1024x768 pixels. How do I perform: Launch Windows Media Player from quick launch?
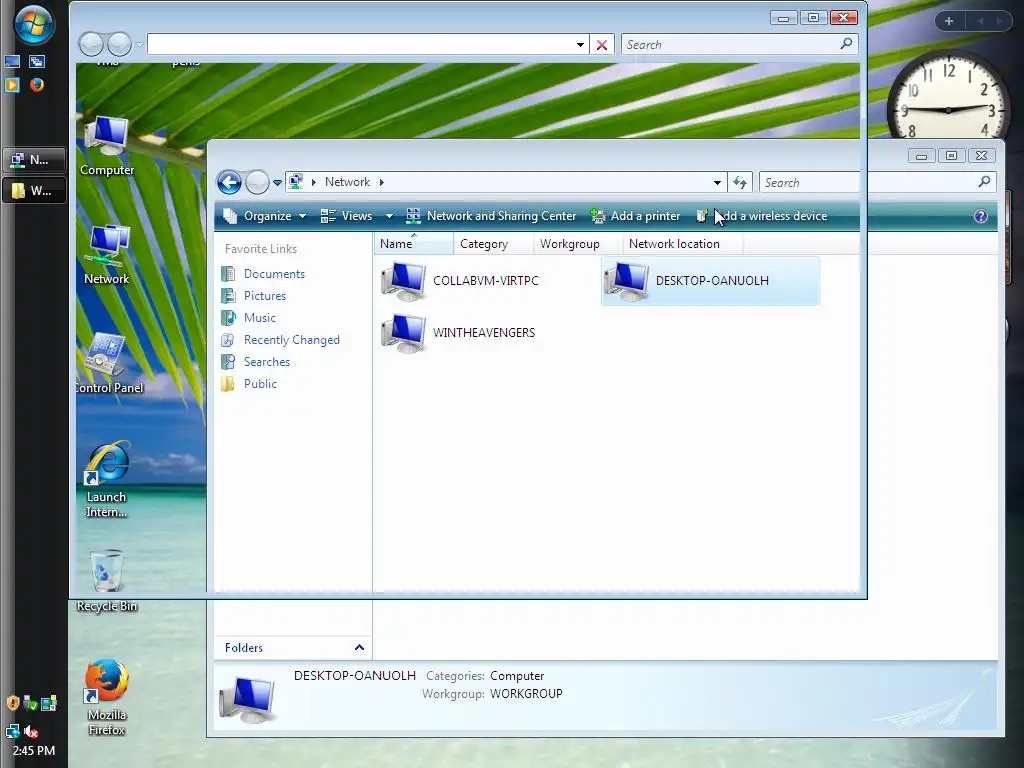pyautogui.click(x=12, y=85)
